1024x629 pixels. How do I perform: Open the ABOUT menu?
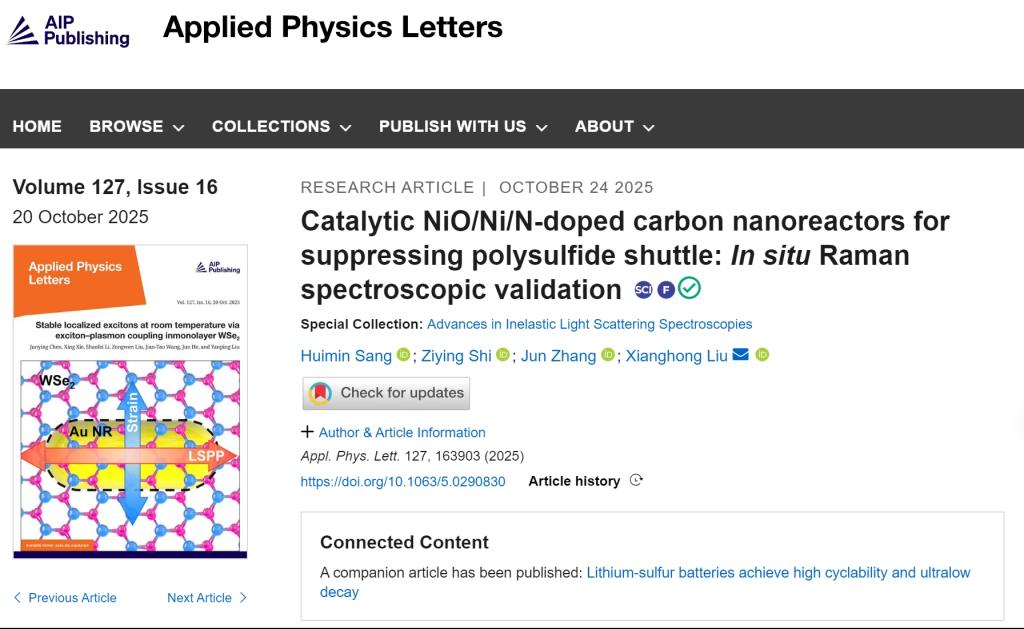coord(614,126)
